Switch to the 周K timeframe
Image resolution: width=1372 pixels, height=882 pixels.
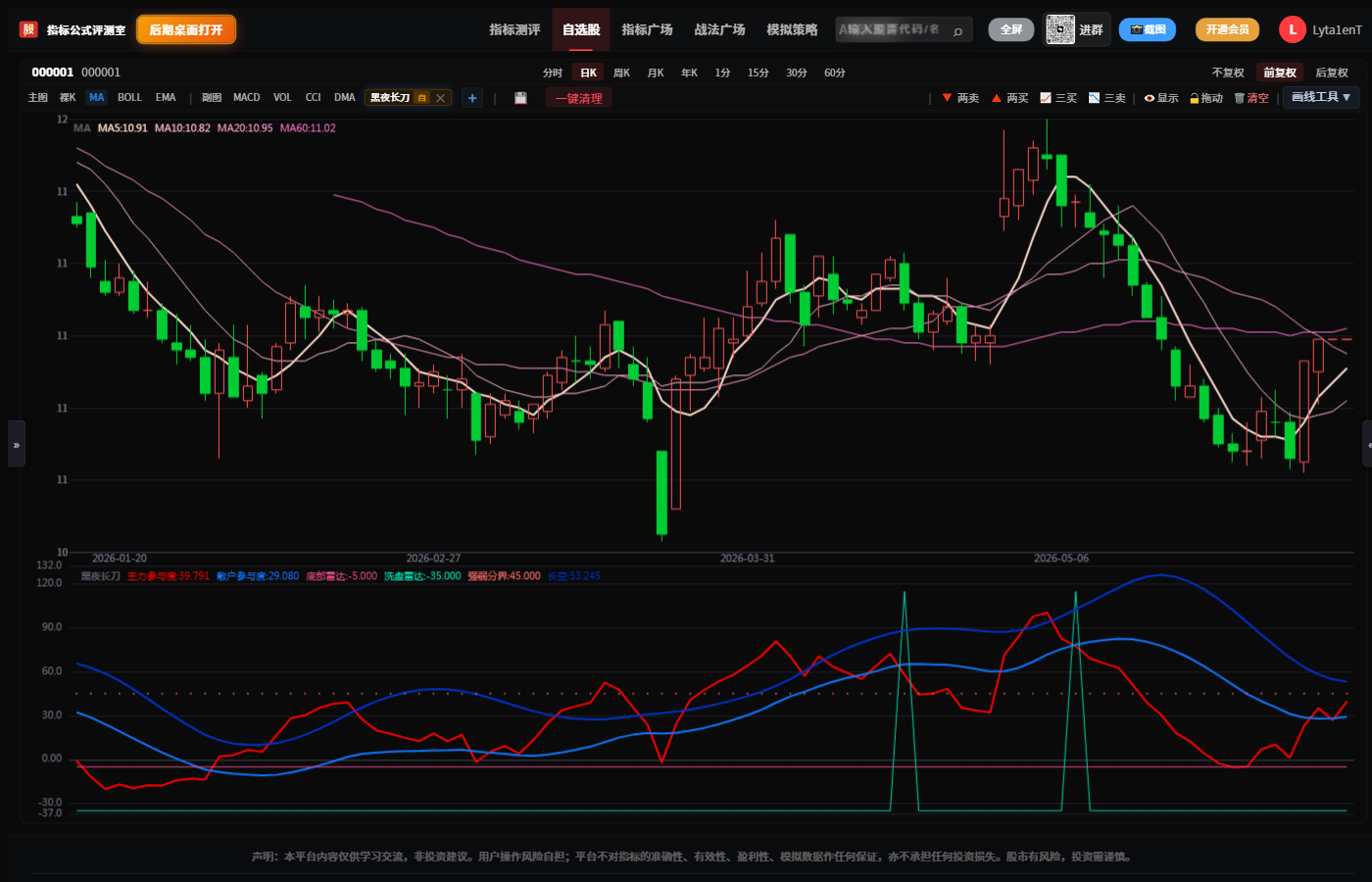[x=621, y=73]
